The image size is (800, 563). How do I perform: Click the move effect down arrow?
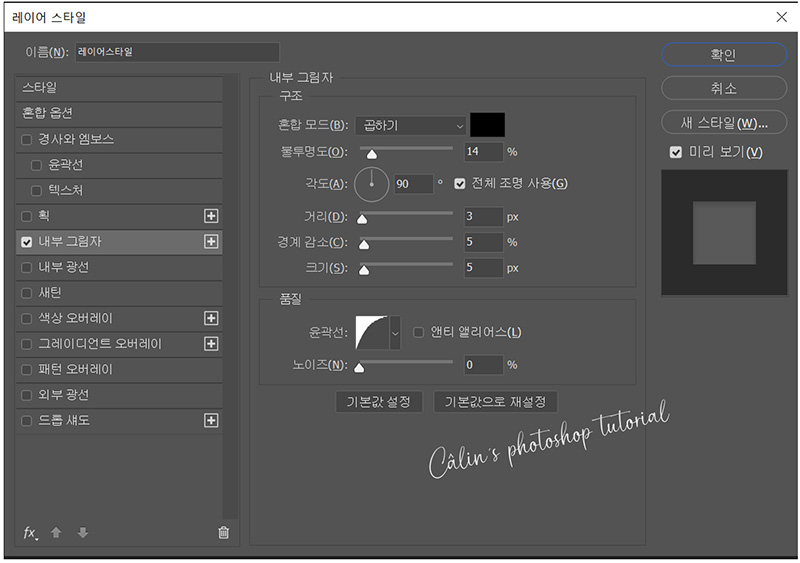pyautogui.click(x=83, y=532)
